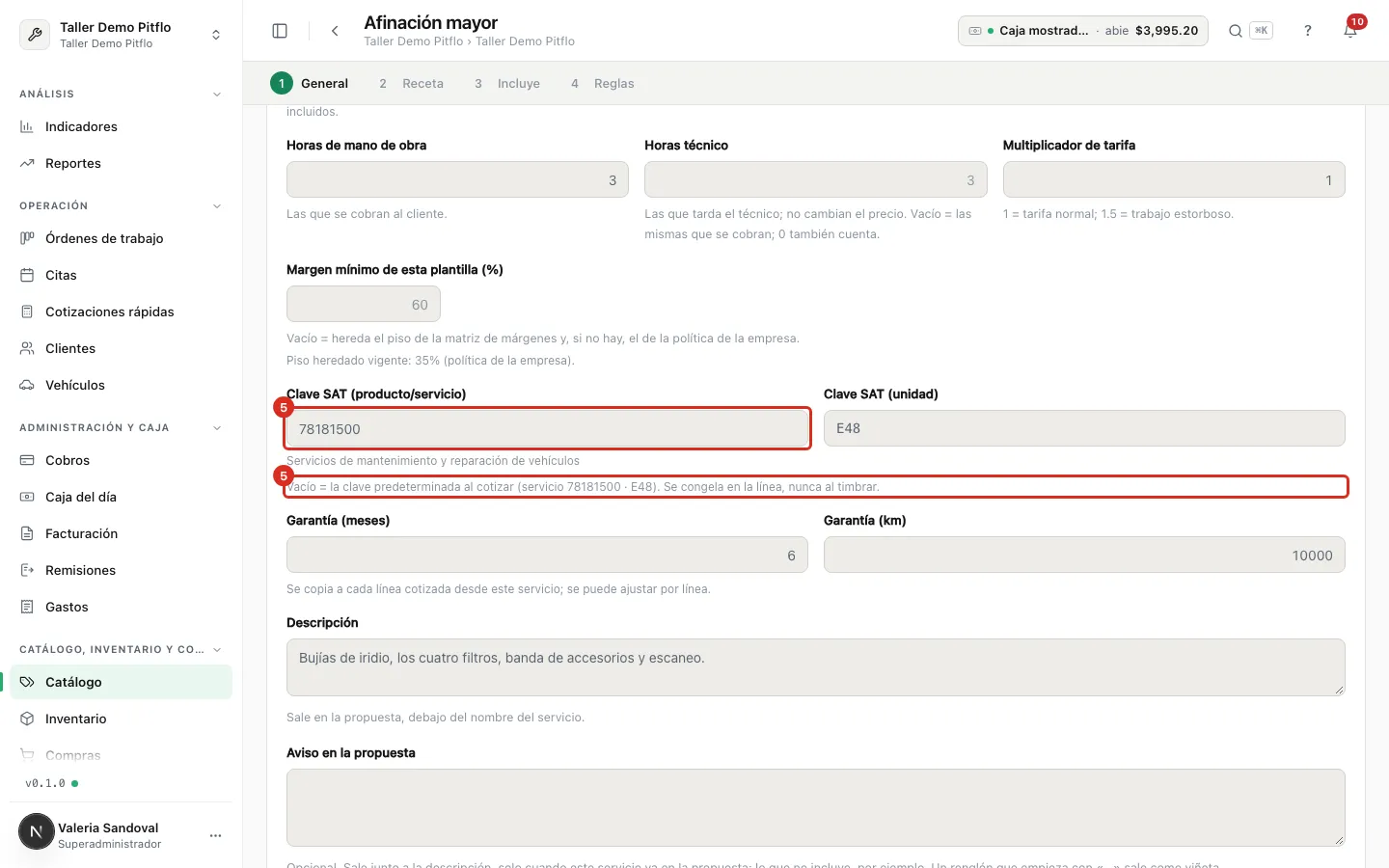Click the Descripción text area
Screen dimensions: 1389x868
click(816, 667)
